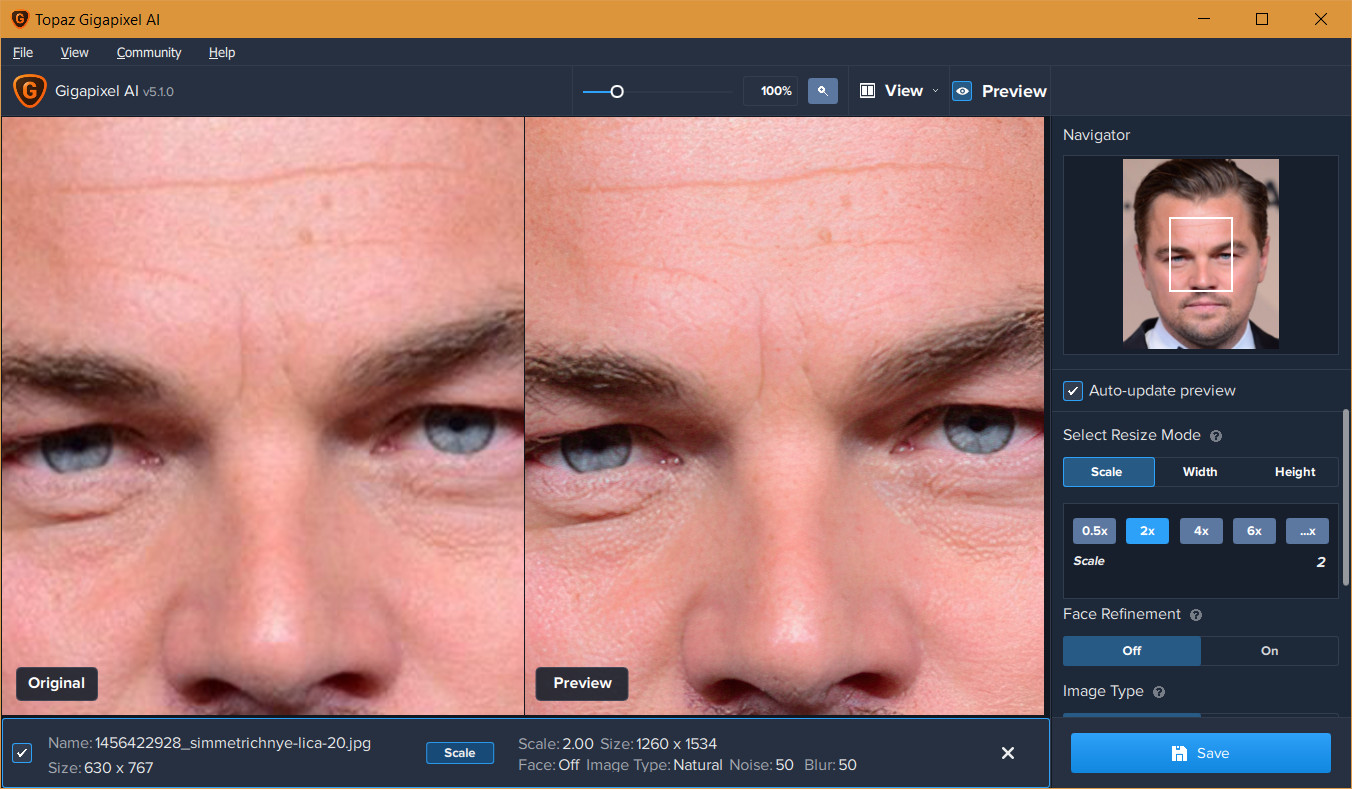Click the Face Refinement help icon

1196,614
